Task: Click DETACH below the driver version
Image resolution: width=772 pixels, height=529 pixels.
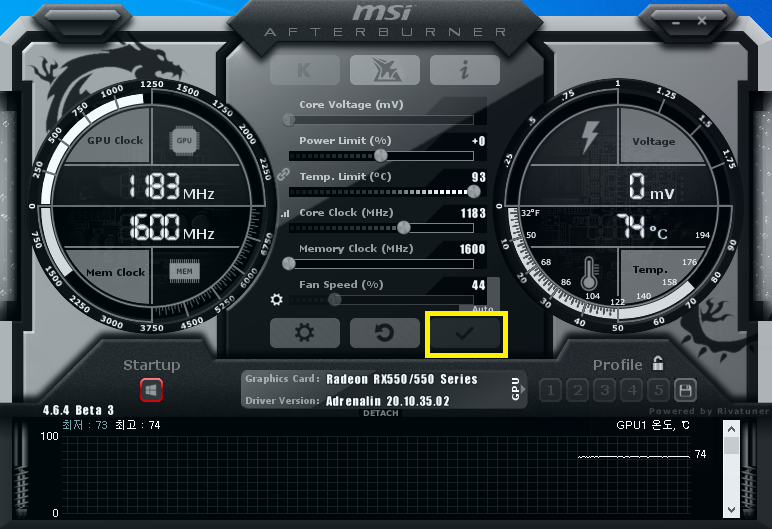Action: tap(381, 413)
